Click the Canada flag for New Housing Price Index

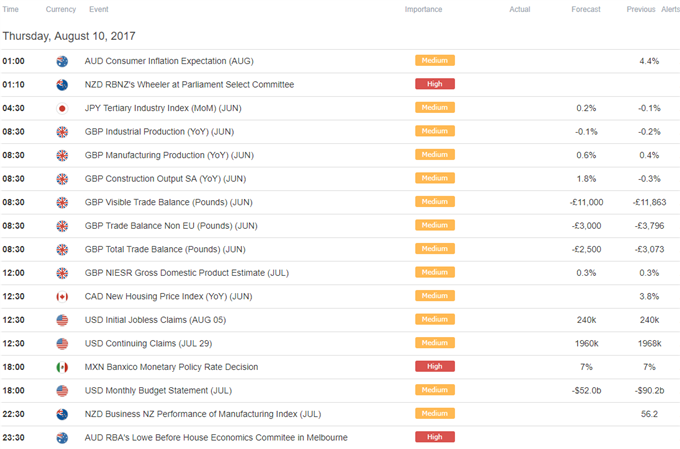point(62,297)
